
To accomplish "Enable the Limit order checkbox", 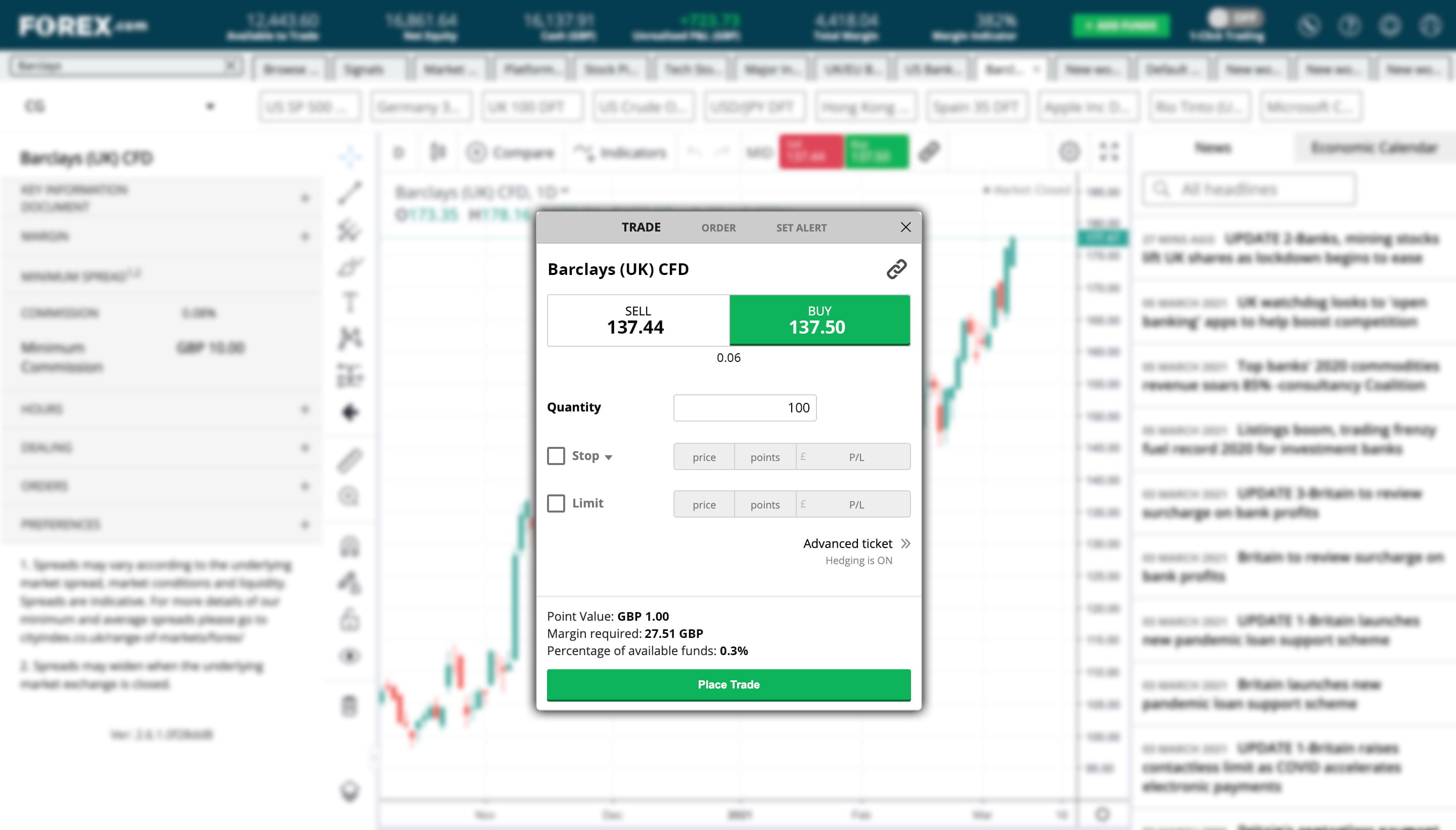I will point(556,503).
